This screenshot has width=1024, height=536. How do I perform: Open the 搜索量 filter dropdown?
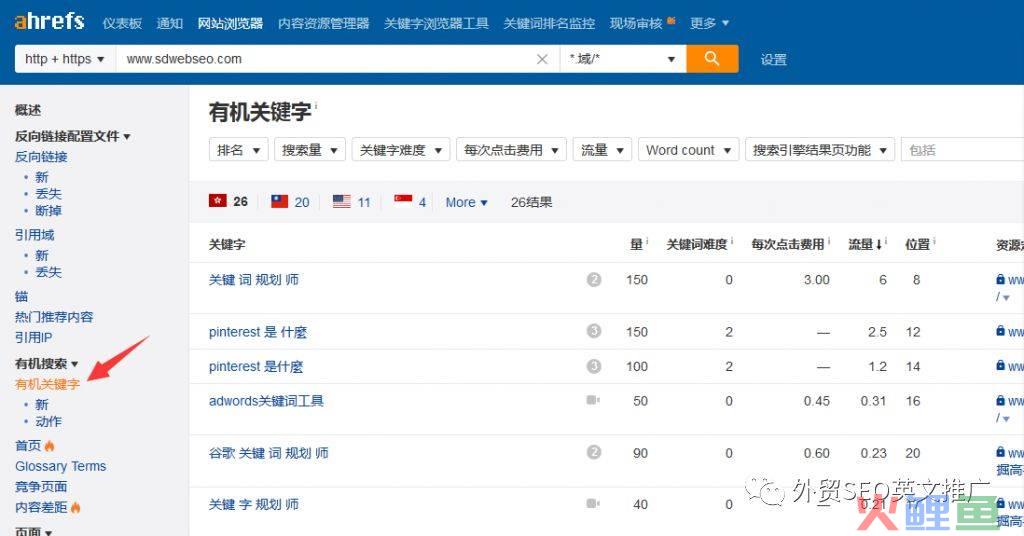tap(310, 150)
